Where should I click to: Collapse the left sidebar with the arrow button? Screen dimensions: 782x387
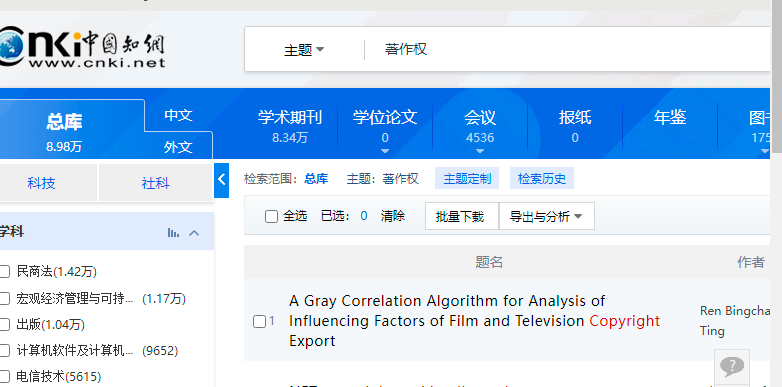coord(222,180)
